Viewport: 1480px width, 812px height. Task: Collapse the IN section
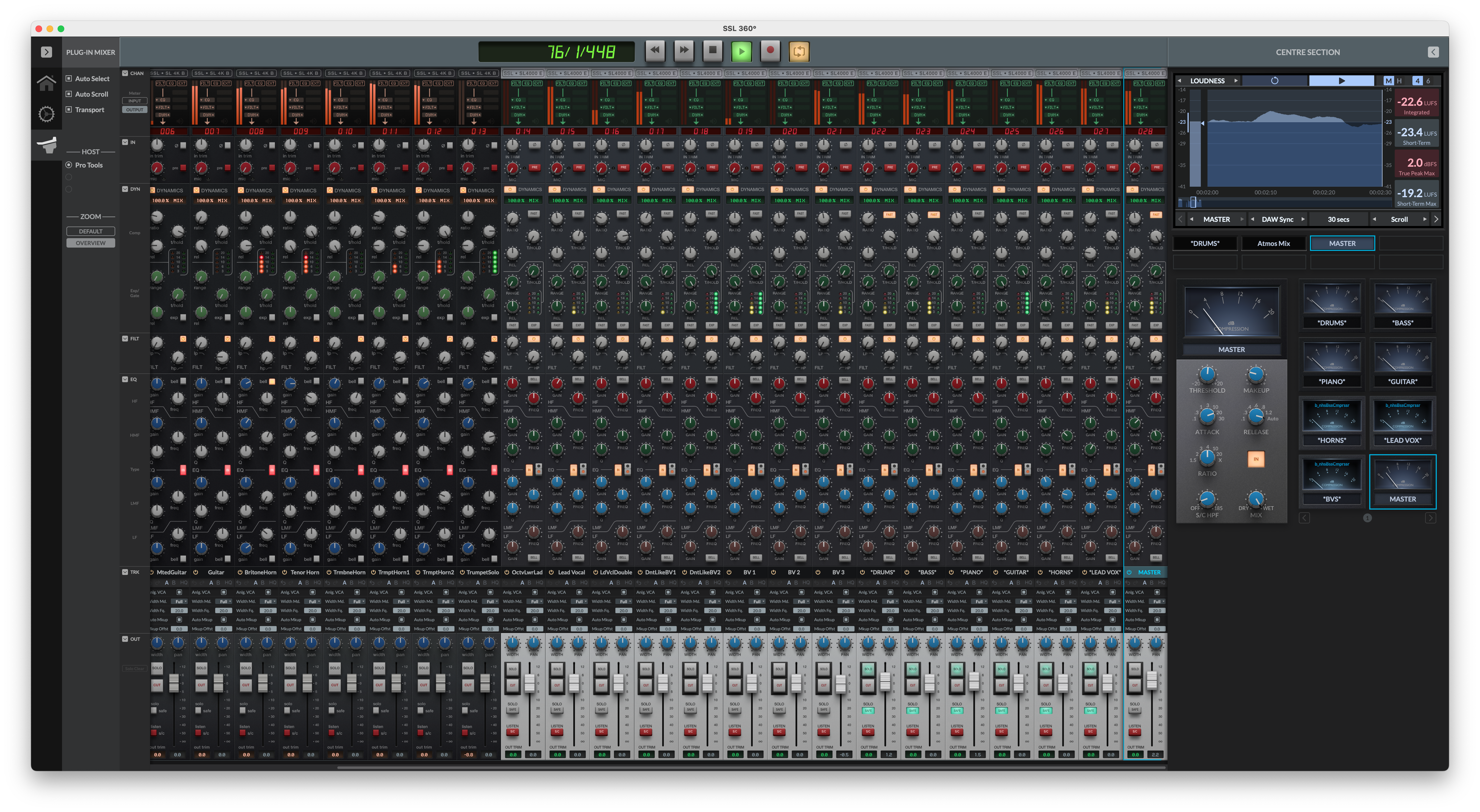[125, 143]
